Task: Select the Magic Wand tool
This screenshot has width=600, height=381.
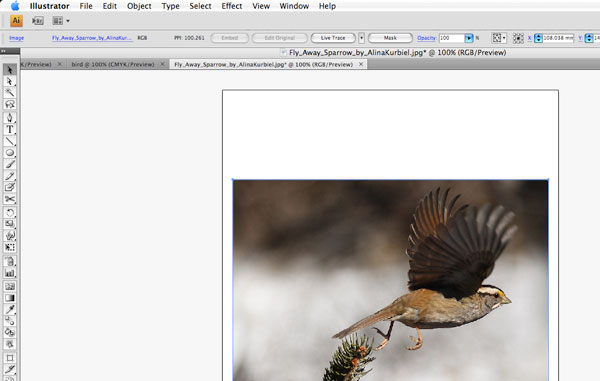Action: (x=10, y=93)
